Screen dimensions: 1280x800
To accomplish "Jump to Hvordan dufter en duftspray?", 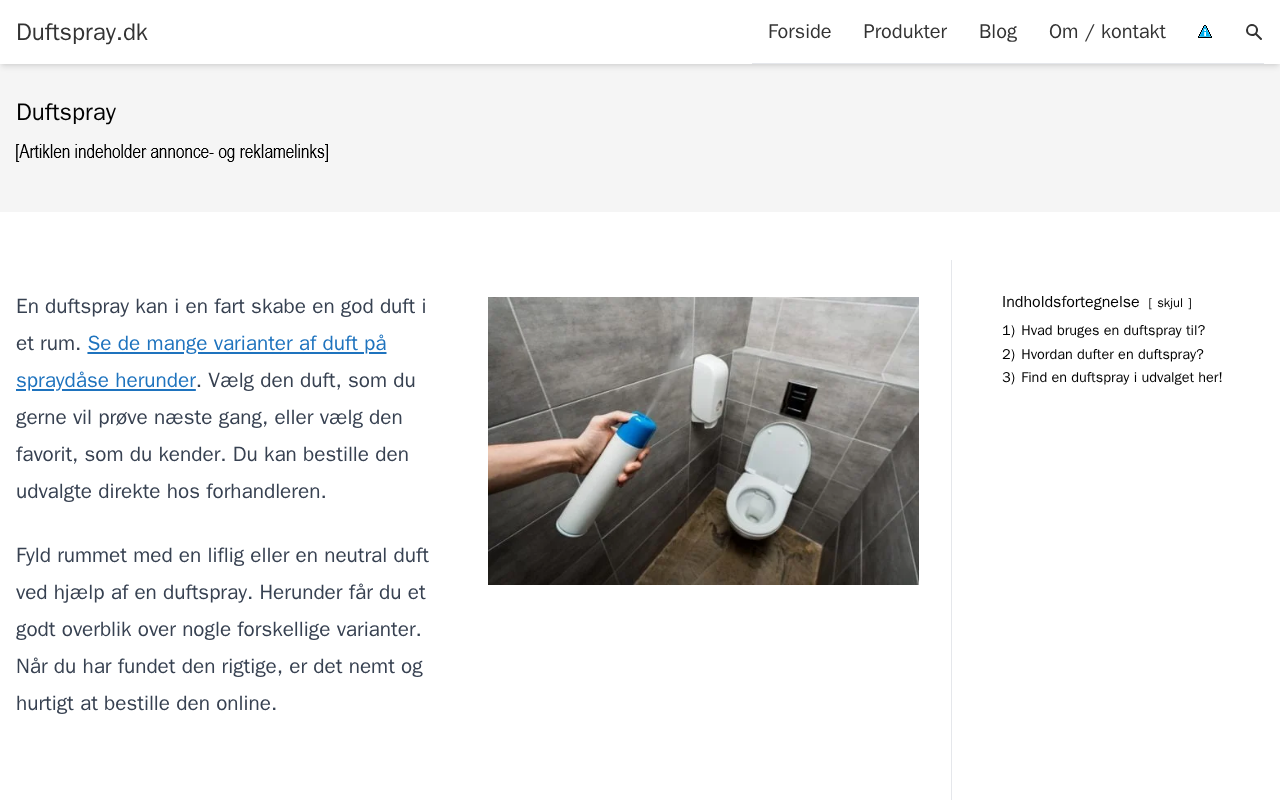I will (x=1112, y=354).
